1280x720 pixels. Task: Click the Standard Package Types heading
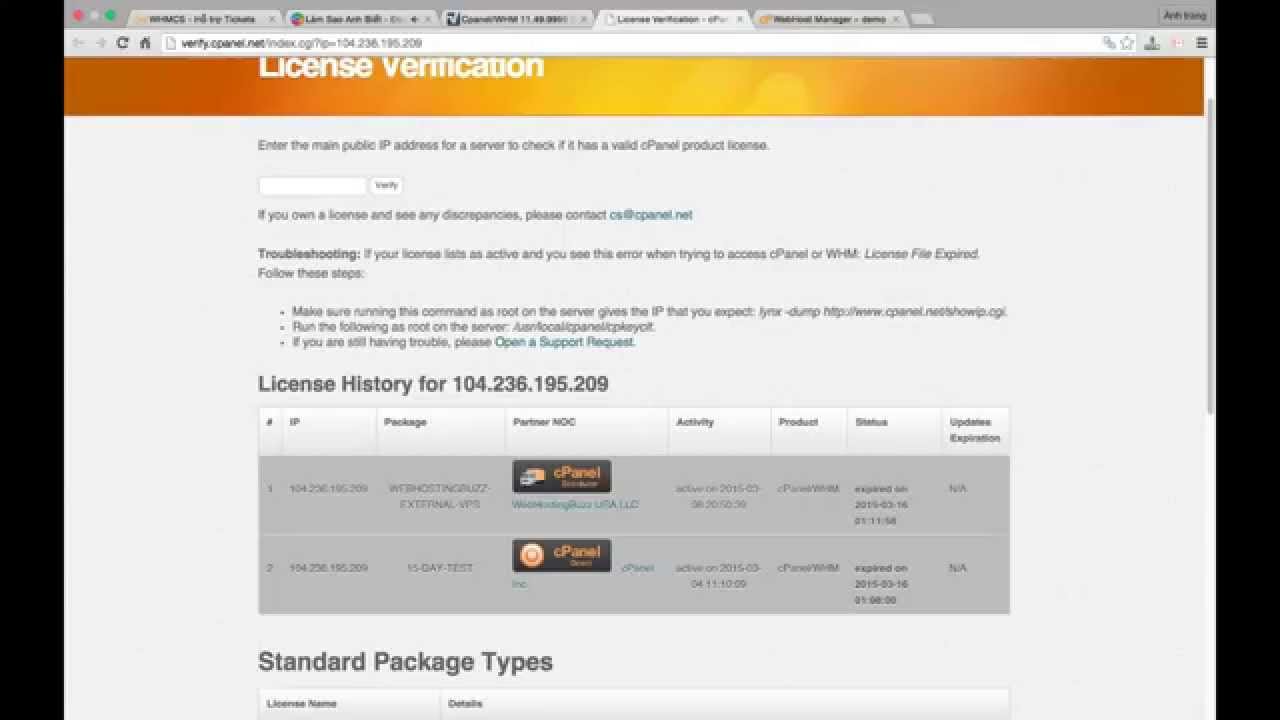(405, 662)
